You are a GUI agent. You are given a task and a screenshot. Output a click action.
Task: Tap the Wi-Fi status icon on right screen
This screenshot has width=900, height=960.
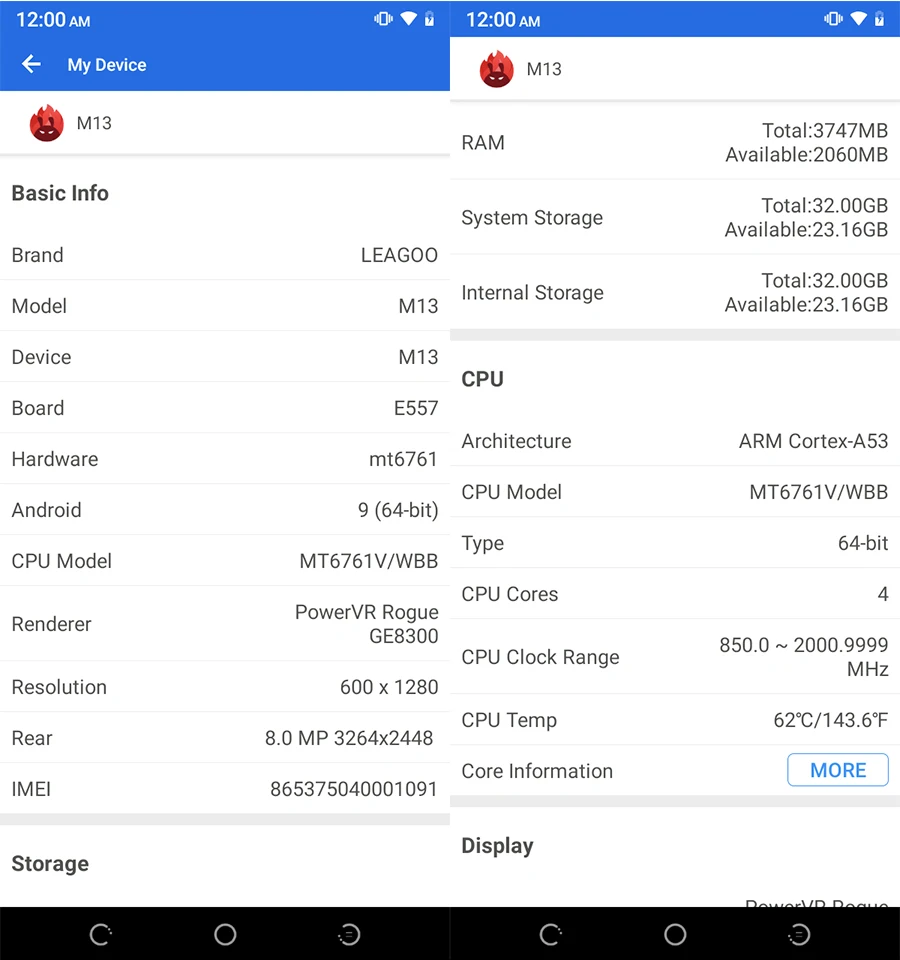(x=858, y=19)
